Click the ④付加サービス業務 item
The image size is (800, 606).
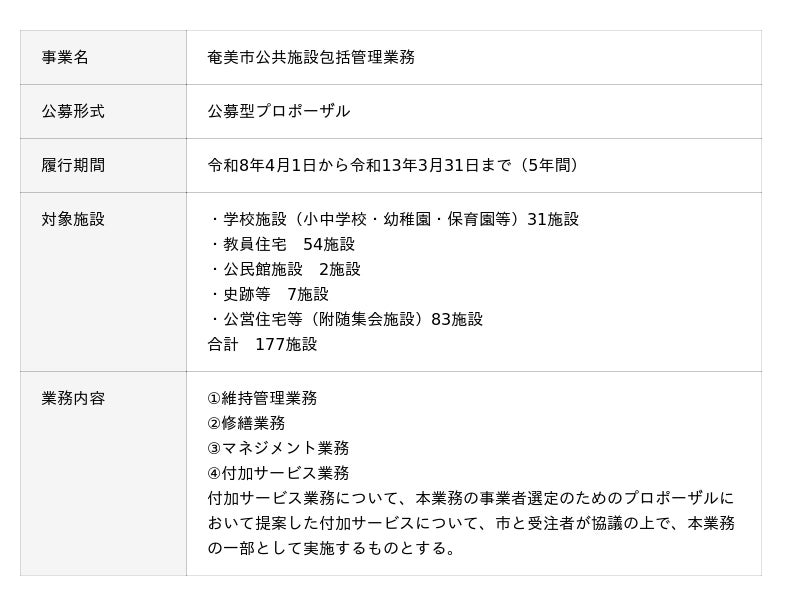pos(278,473)
